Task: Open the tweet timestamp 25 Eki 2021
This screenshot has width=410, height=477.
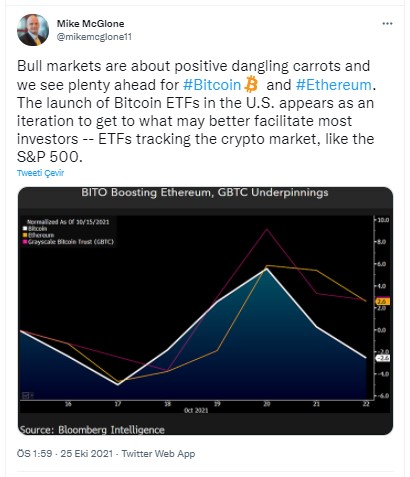Action: (87, 454)
